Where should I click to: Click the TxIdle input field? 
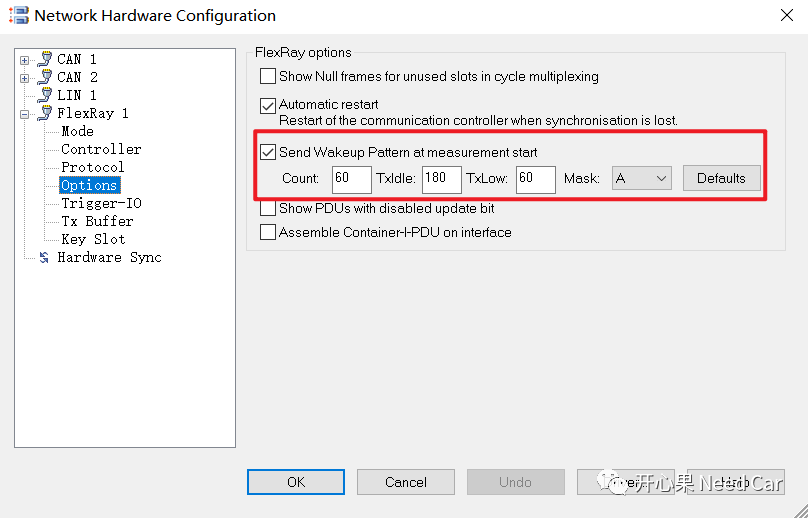tap(442, 179)
